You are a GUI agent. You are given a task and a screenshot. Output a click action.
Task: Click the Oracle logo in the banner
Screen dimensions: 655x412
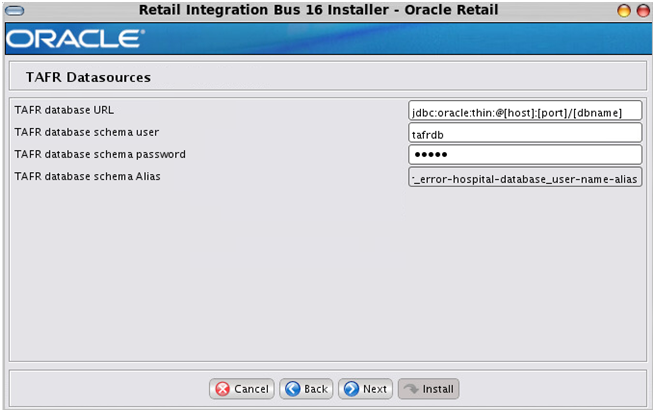click(75, 39)
